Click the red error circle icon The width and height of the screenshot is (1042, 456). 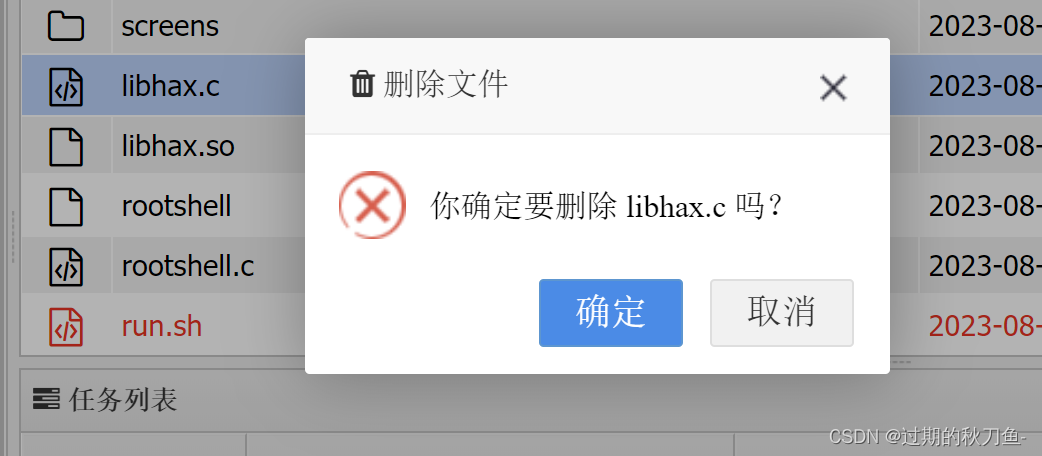click(x=372, y=205)
